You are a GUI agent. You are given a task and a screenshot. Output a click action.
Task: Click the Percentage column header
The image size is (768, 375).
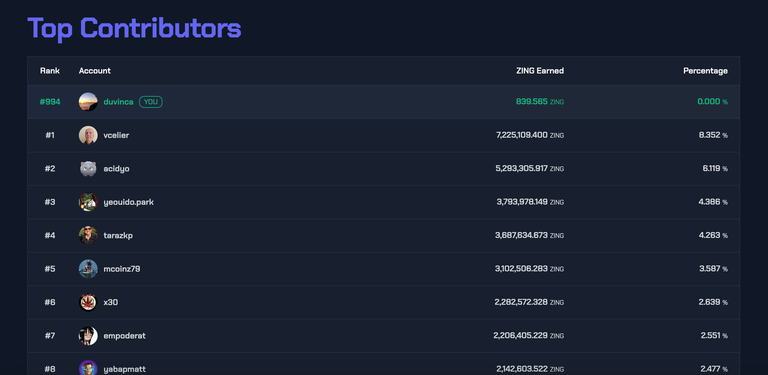[705, 70]
